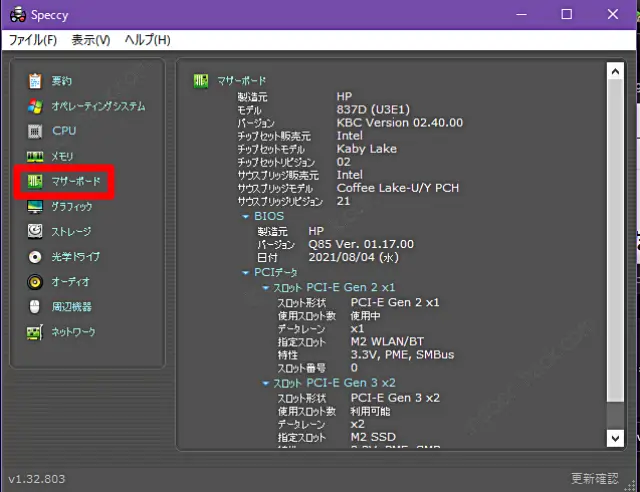
Task: Open ストレージ section label
Action: click(71, 232)
